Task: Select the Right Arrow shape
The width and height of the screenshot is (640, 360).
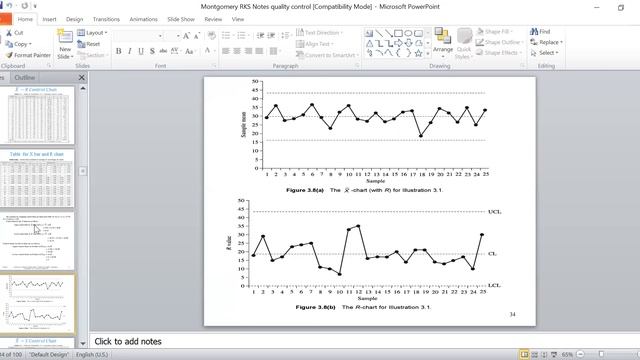Action: pyautogui.click(x=398, y=43)
